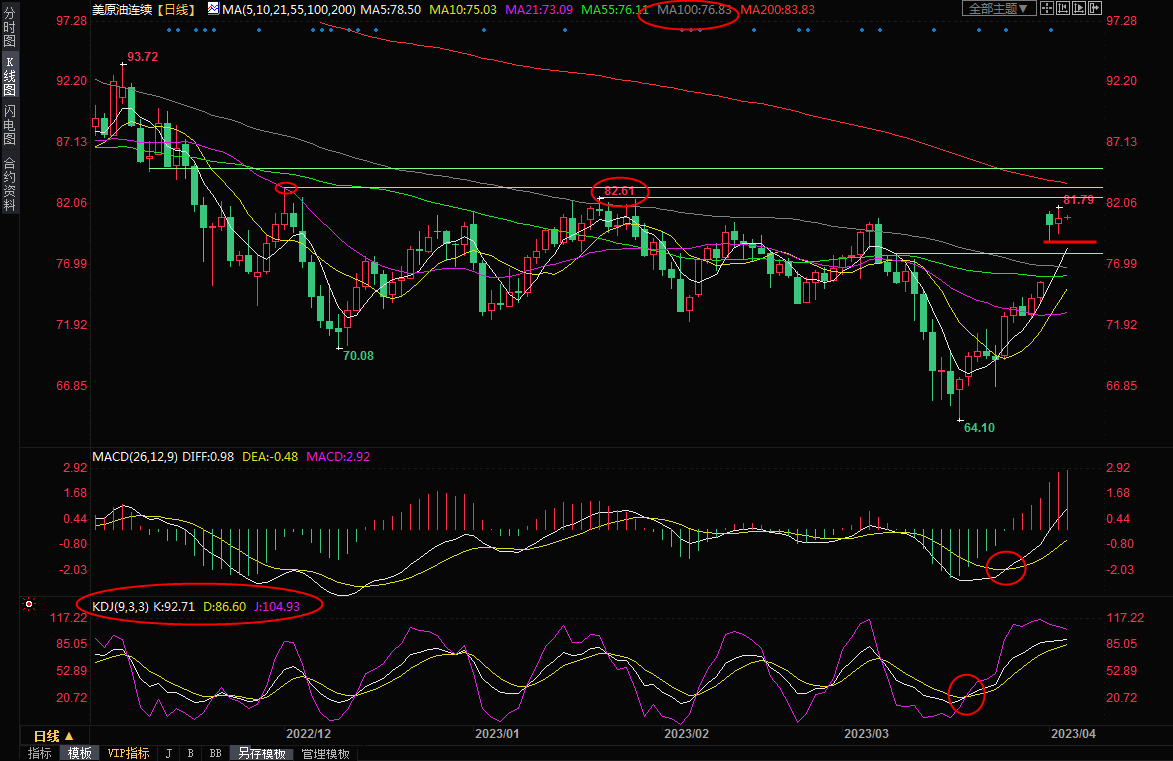
Task: Click the 另存模板 button
Action: pos(262,753)
